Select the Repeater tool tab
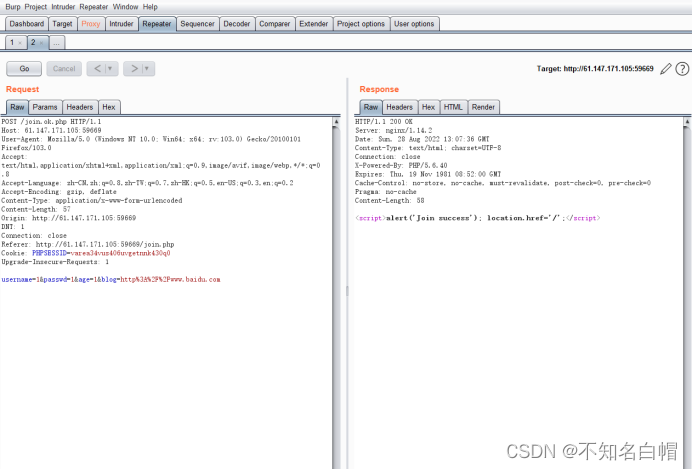Image resolution: width=692 pixels, height=470 pixels. click(157, 24)
